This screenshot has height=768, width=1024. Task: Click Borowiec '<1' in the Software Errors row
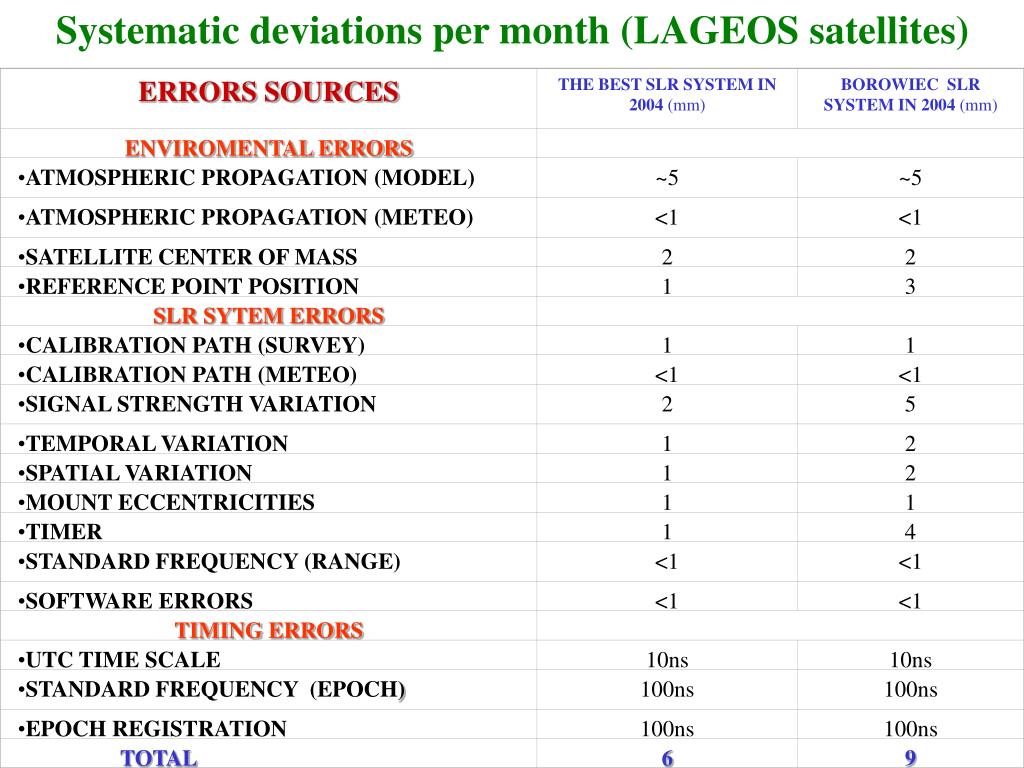pyautogui.click(x=910, y=601)
